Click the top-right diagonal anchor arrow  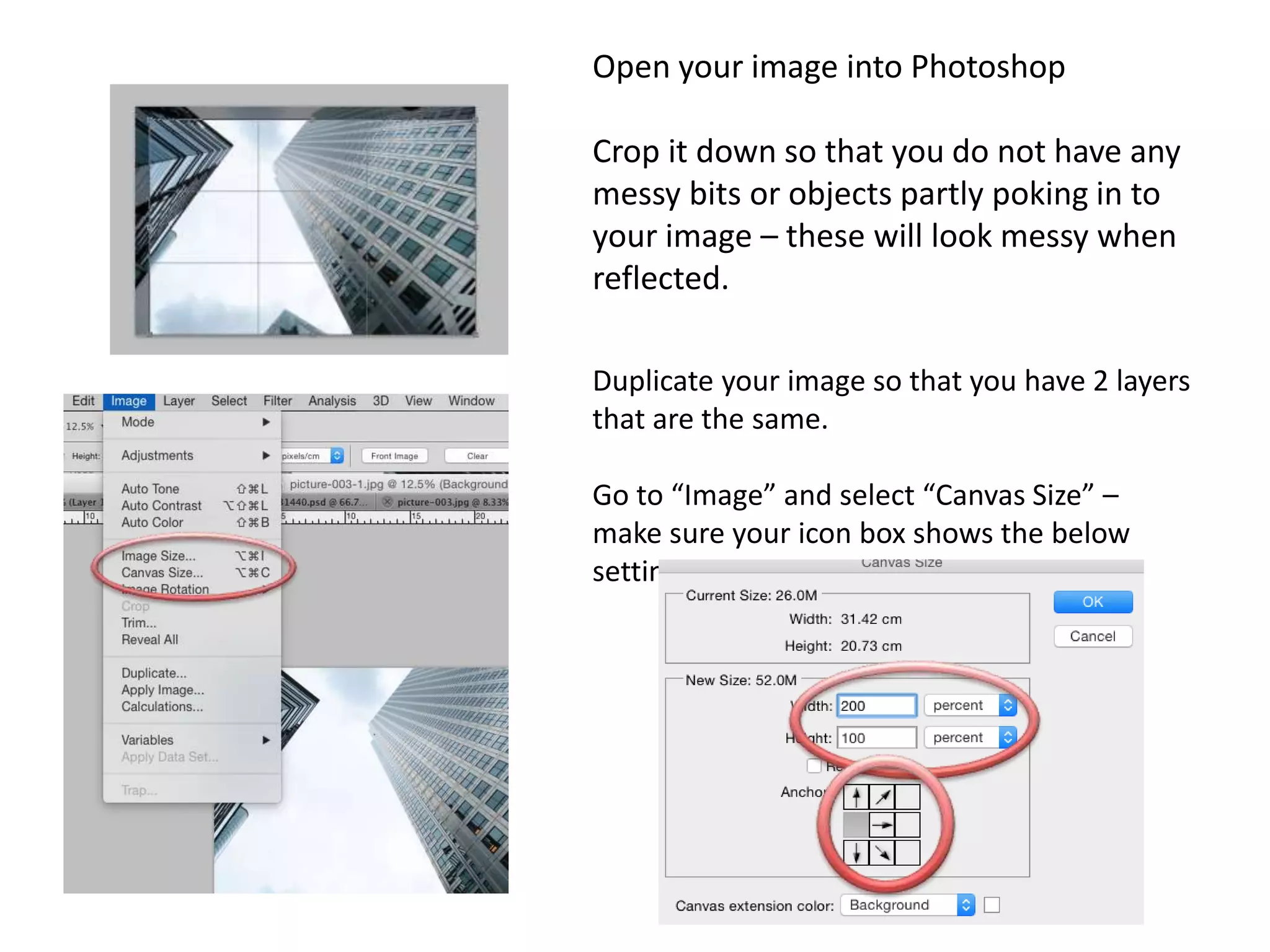[882, 797]
